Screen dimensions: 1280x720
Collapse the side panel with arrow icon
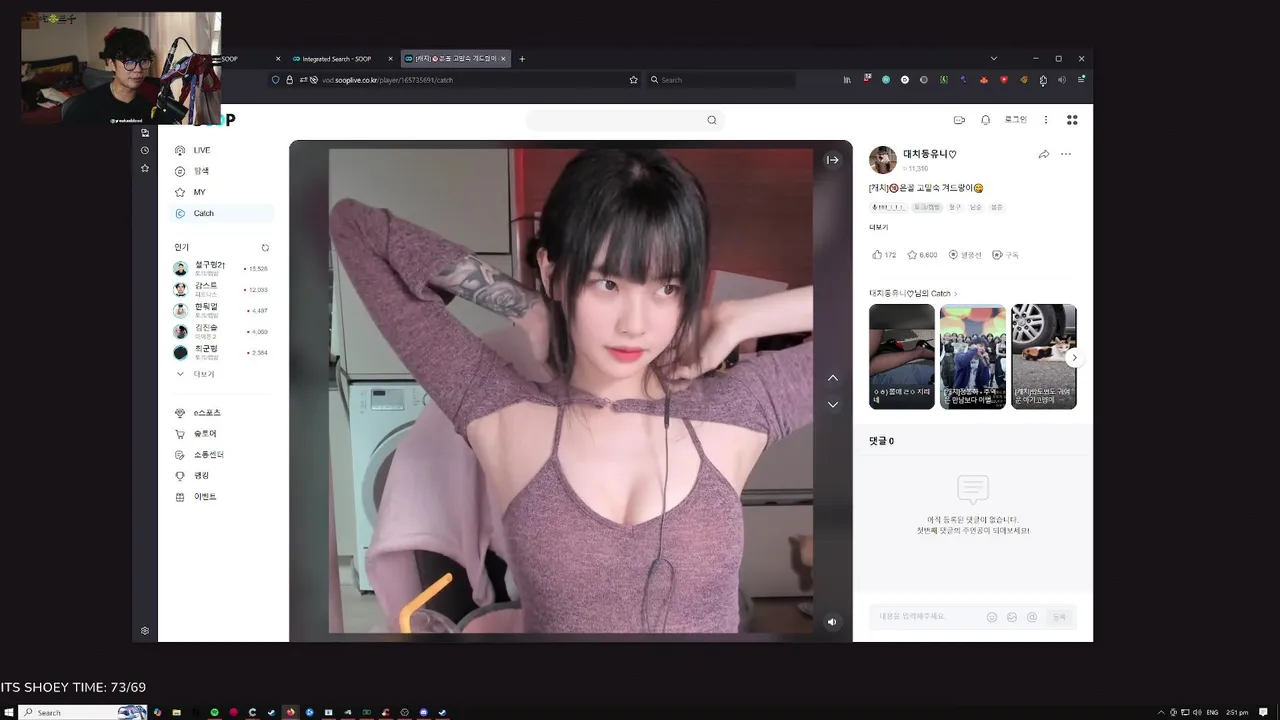coord(832,160)
